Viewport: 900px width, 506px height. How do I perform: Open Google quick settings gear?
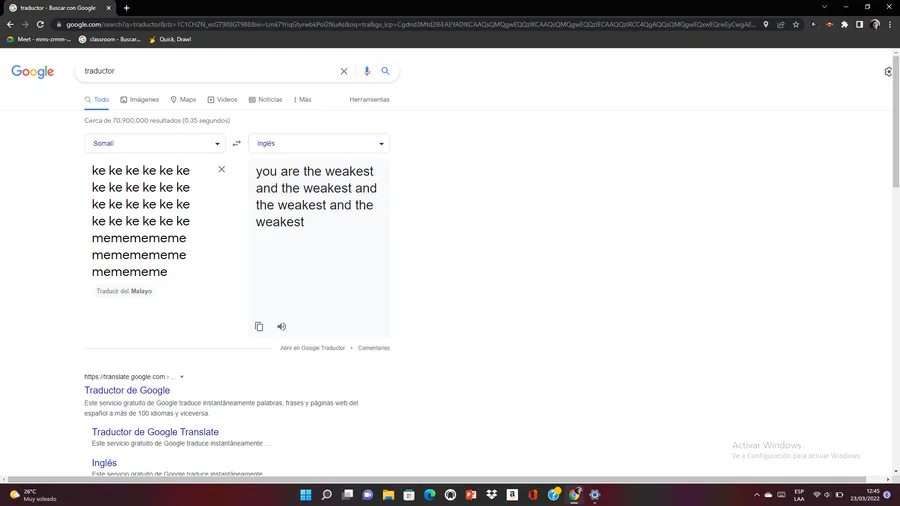point(888,72)
